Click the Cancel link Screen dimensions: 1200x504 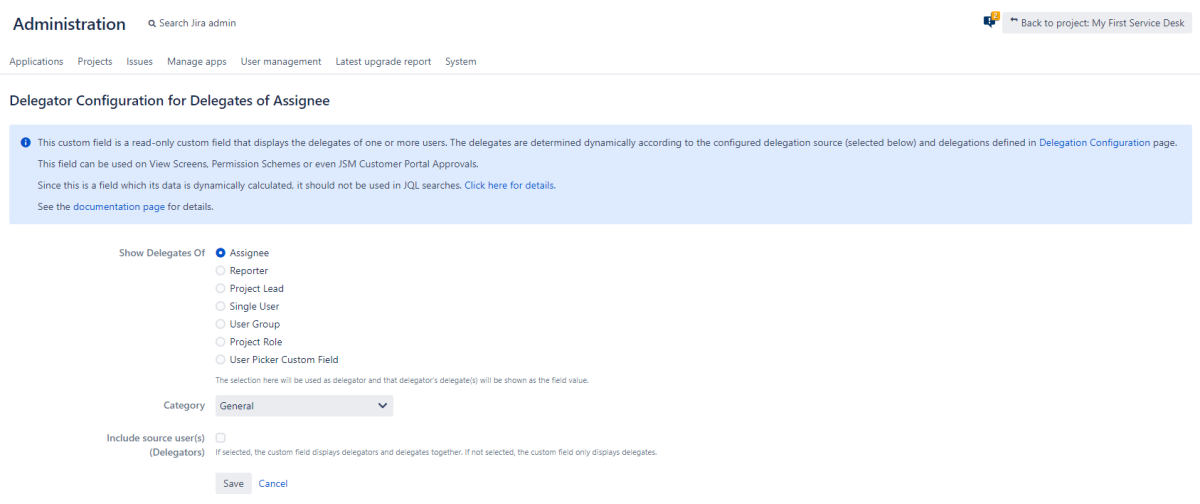click(x=273, y=484)
